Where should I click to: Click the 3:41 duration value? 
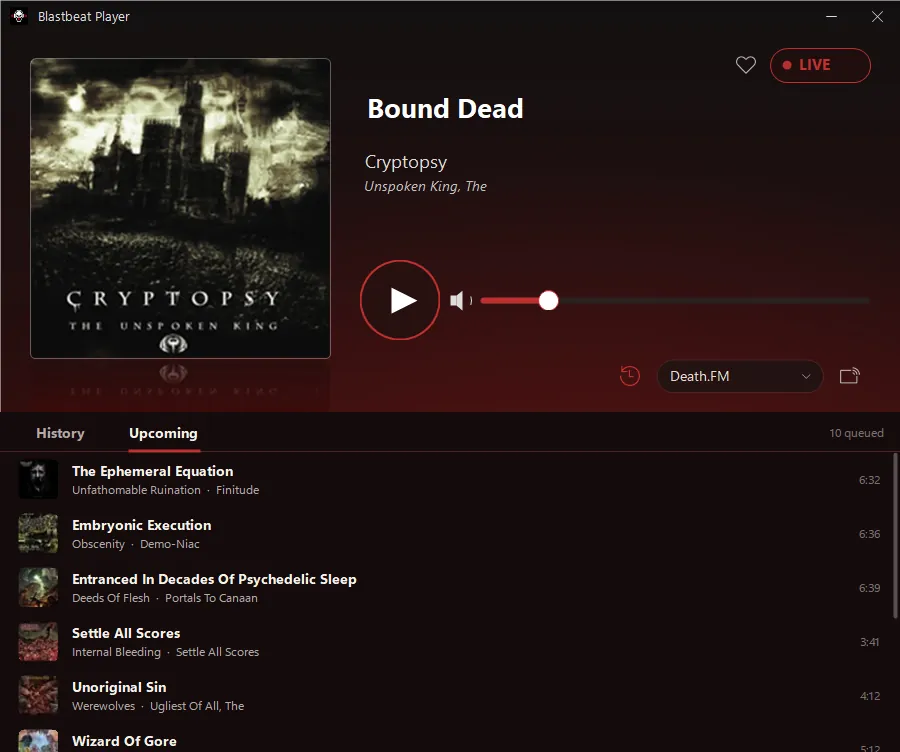(x=870, y=642)
